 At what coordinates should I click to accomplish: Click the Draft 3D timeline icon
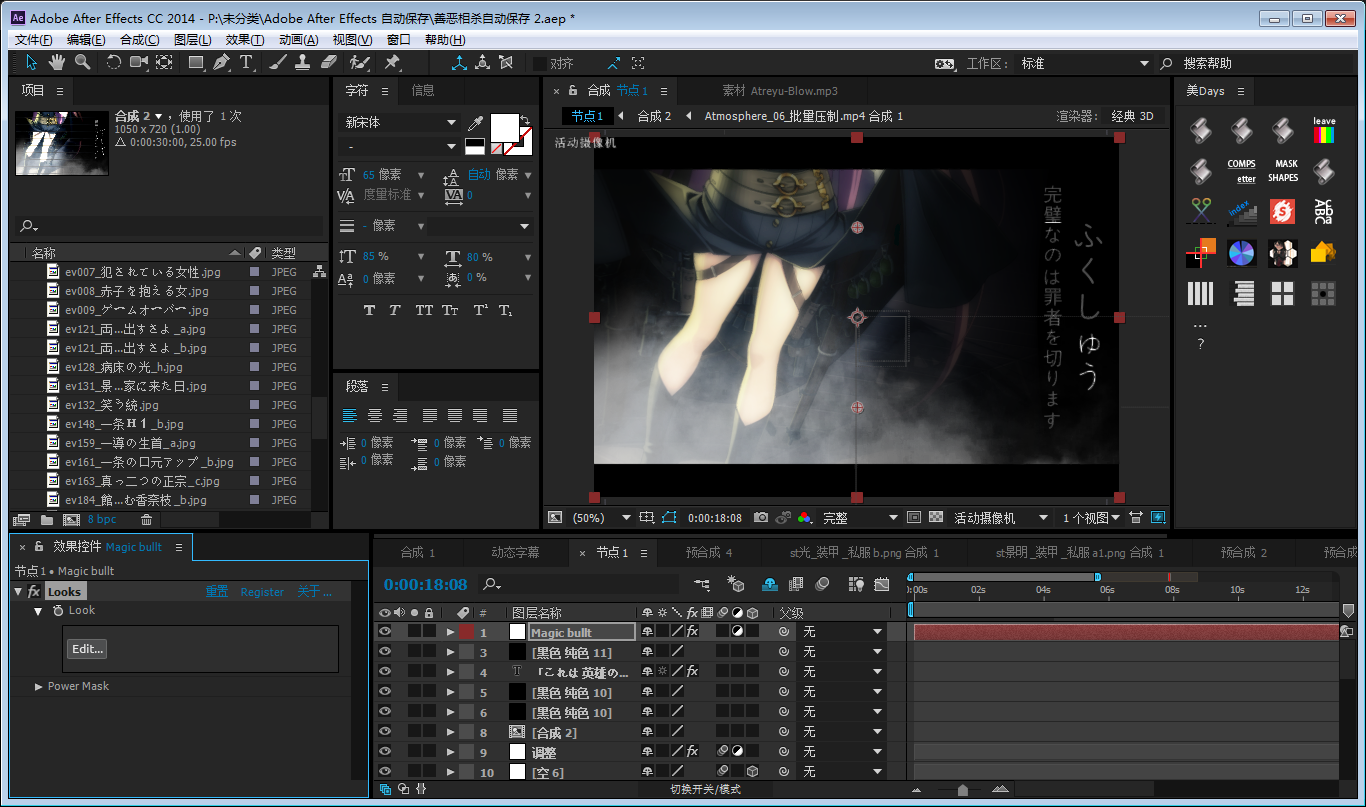click(x=735, y=584)
